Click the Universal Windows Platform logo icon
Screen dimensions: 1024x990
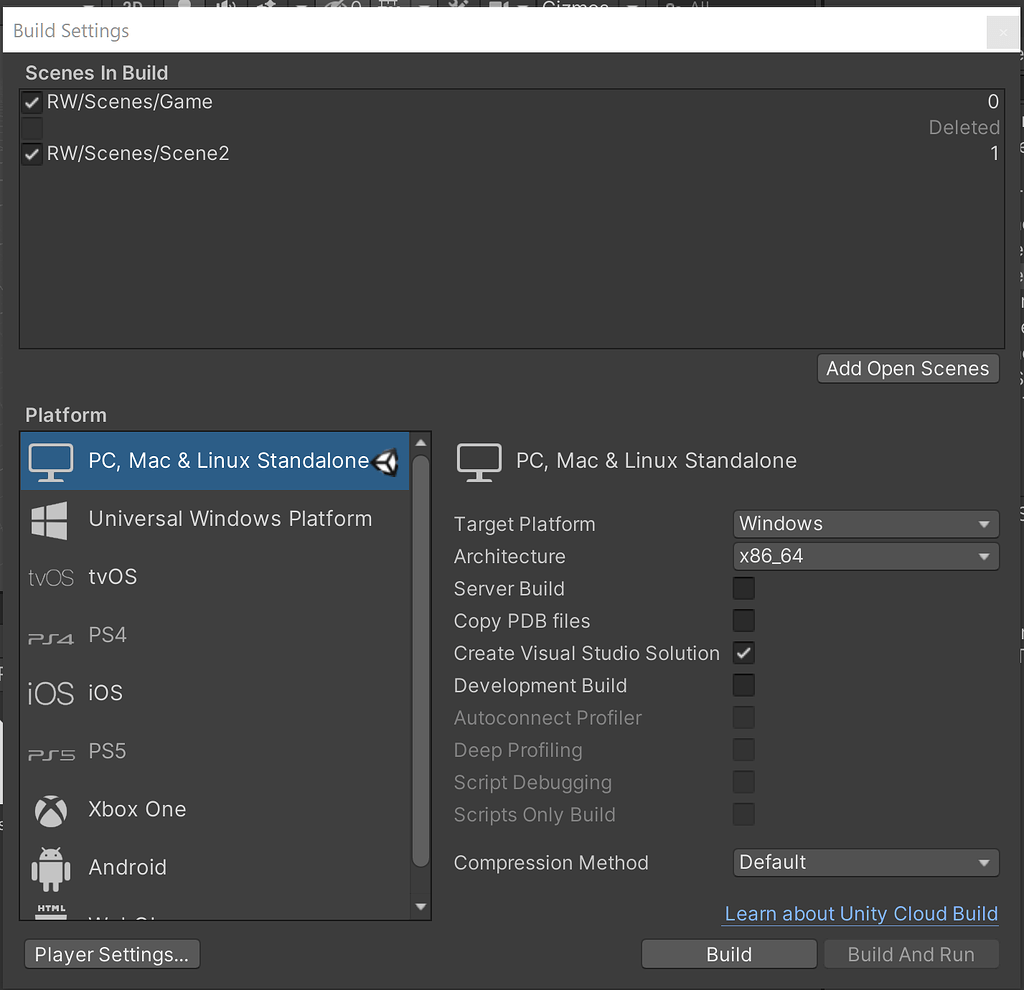click(x=50, y=520)
